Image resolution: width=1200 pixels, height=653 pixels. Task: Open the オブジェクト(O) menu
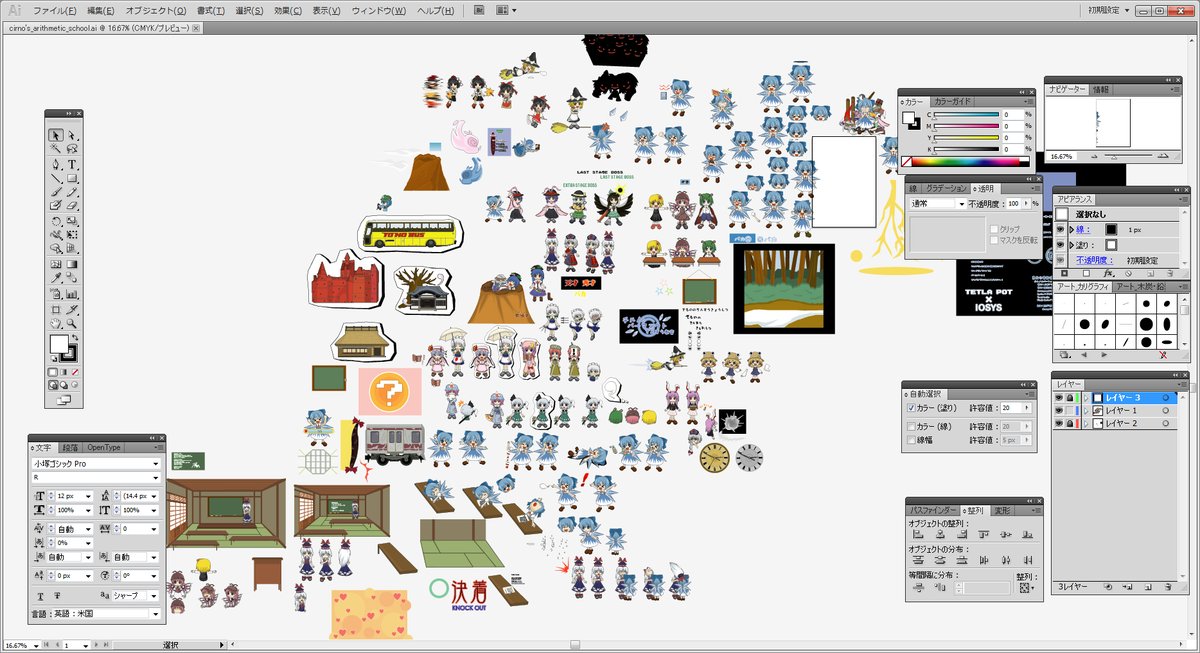tap(156, 10)
